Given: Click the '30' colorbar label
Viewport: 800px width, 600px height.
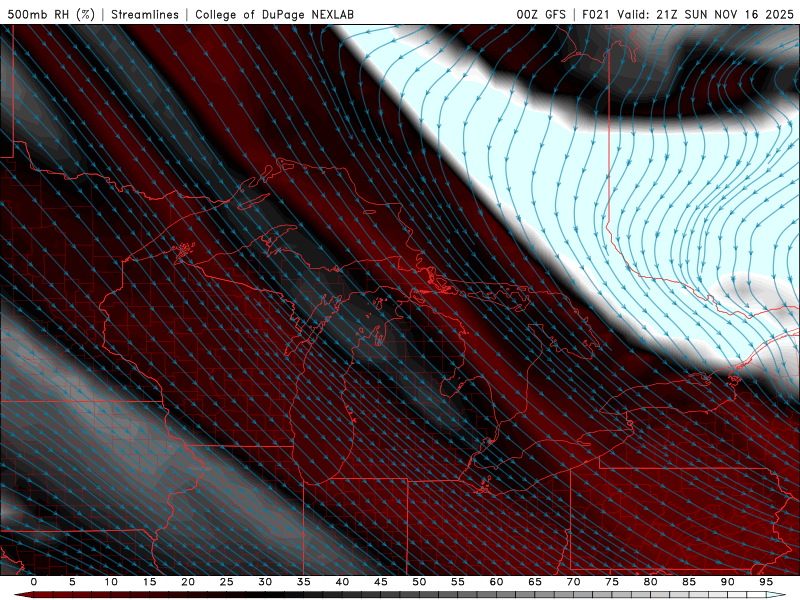Looking at the screenshot, I should coord(265,582).
